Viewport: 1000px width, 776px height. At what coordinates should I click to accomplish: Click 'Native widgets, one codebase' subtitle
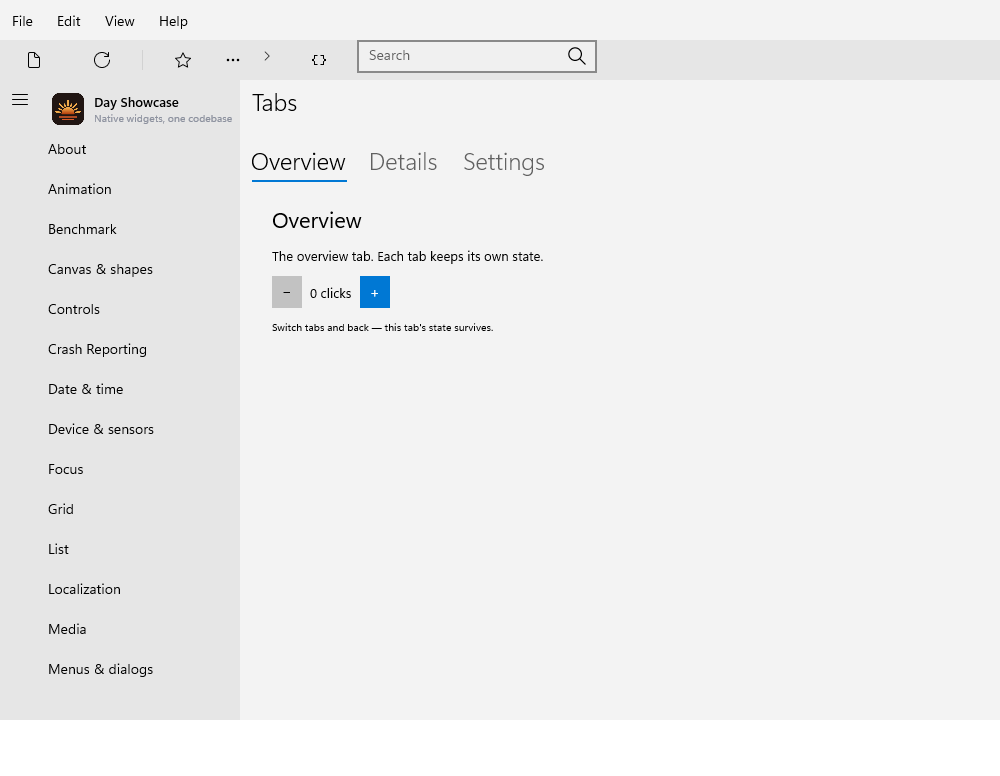click(163, 119)
